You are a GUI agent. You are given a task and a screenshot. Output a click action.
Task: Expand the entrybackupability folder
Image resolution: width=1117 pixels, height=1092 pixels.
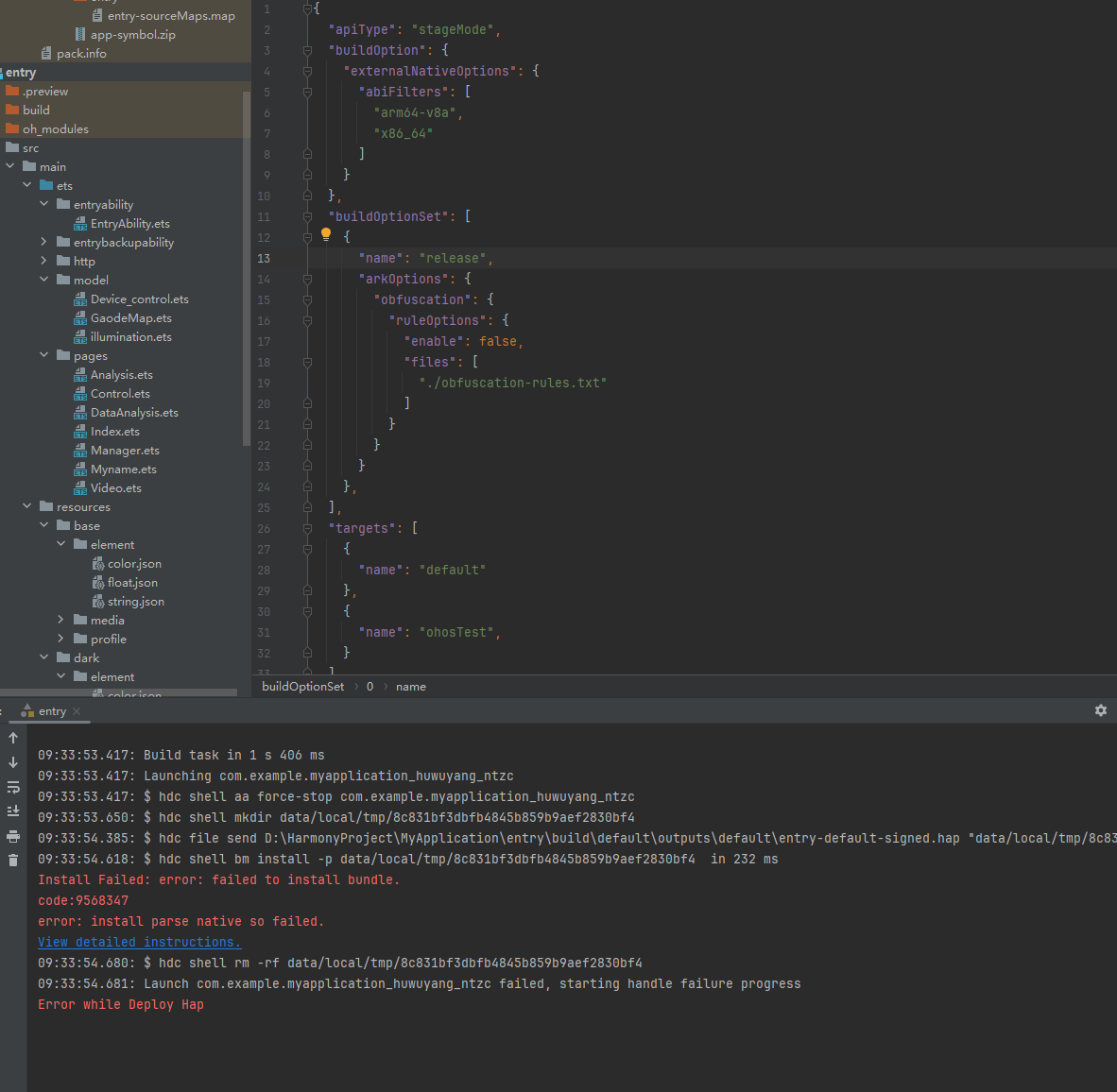pyautogui.click(x=44, y=242)
